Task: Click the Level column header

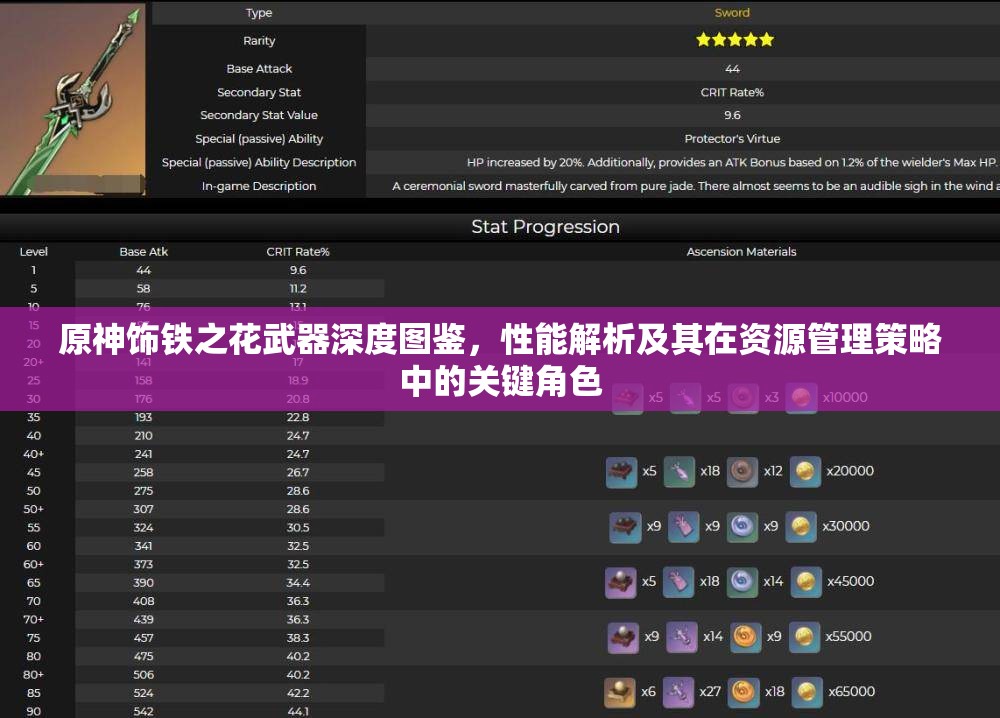Action: (34, 251)
